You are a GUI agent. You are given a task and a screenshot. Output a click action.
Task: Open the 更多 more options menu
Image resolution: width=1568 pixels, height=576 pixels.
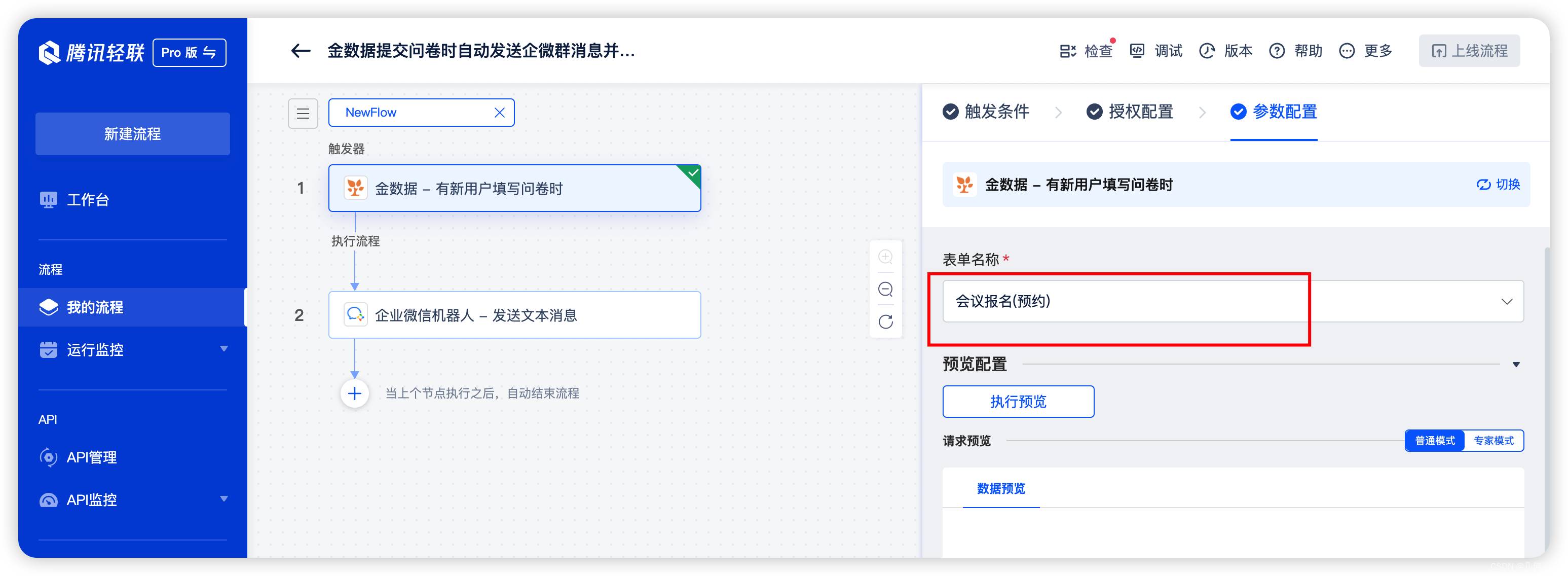1365,51
